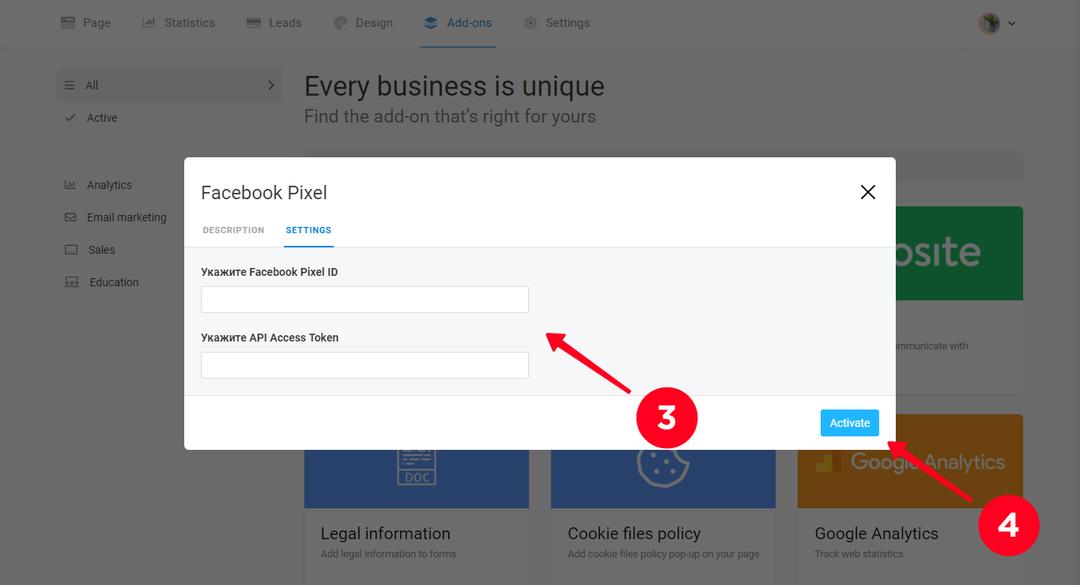1080x585 pixels.
Task: Select the Analytics category
Action: [x=109, y=185]
